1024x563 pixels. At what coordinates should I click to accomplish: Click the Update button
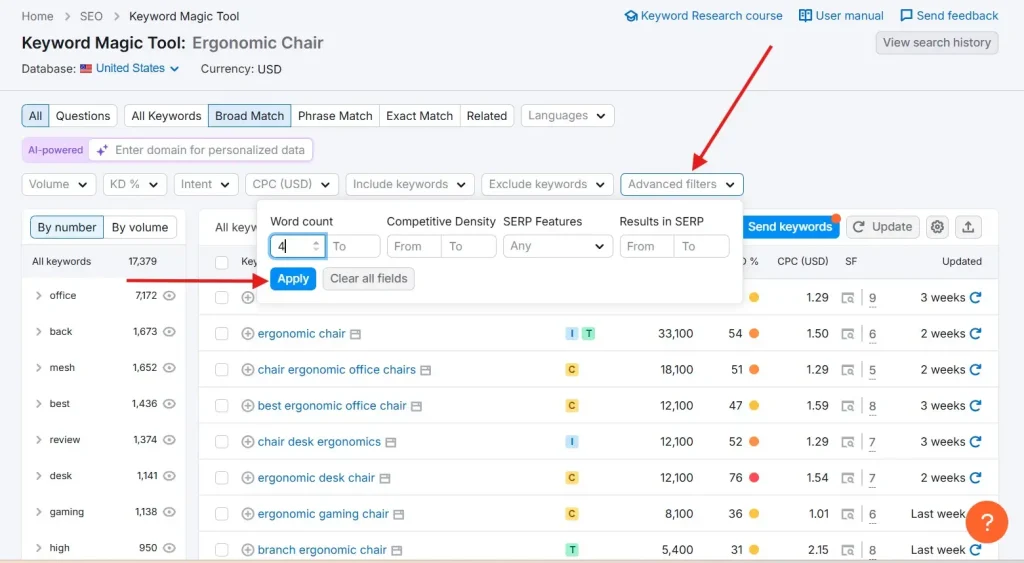(x=883, y=227)
